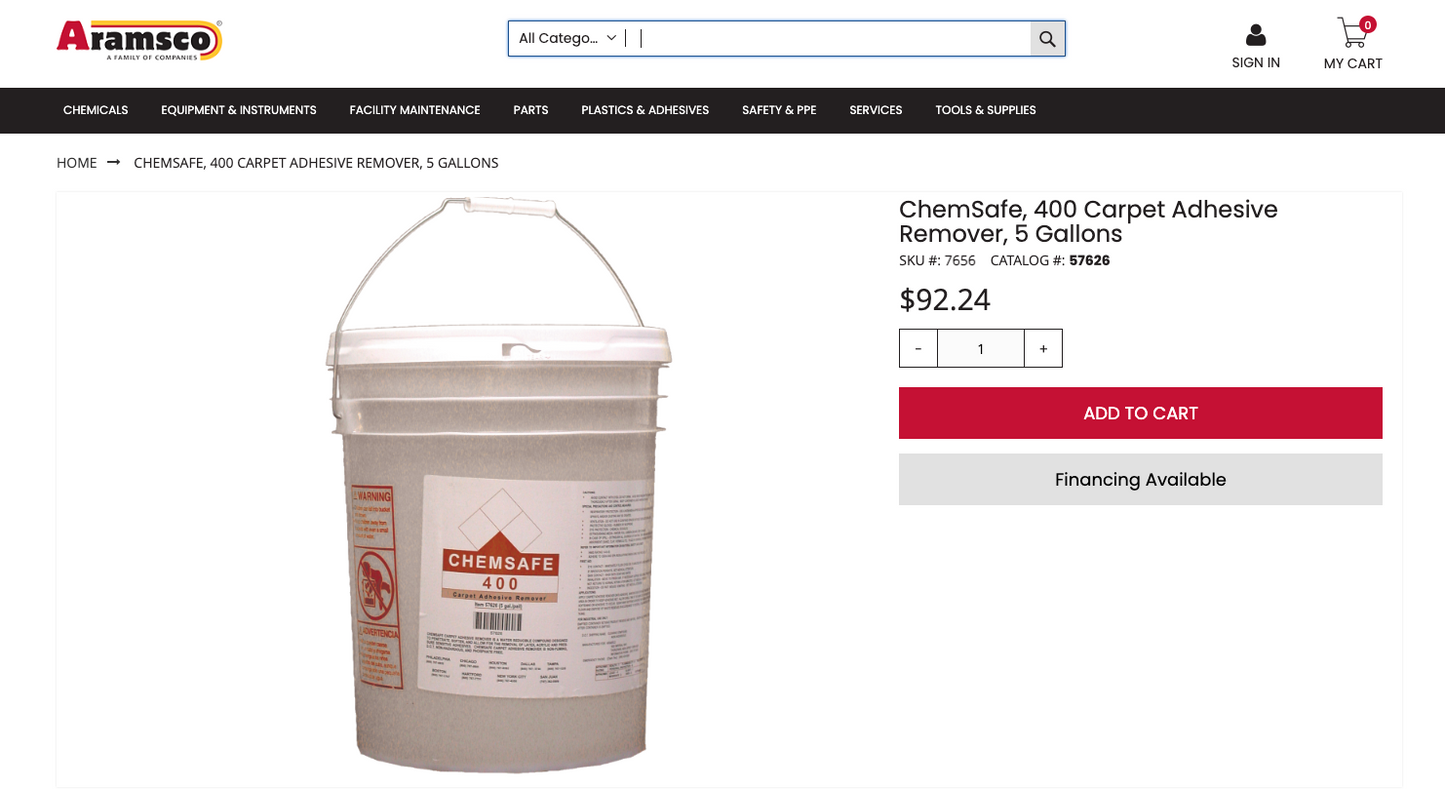Open the Equipment & Instruments menu
Image resolution: width=1445 pixels, height=789 pixels.
pos(239,110)
